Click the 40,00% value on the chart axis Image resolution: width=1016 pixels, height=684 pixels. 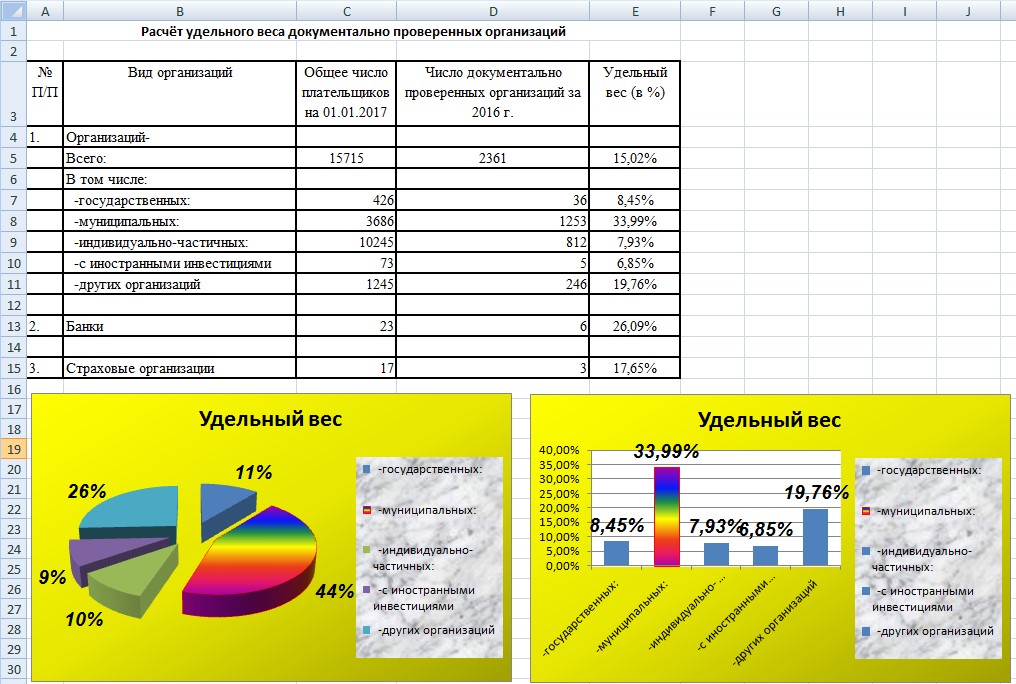click(559, 450)
